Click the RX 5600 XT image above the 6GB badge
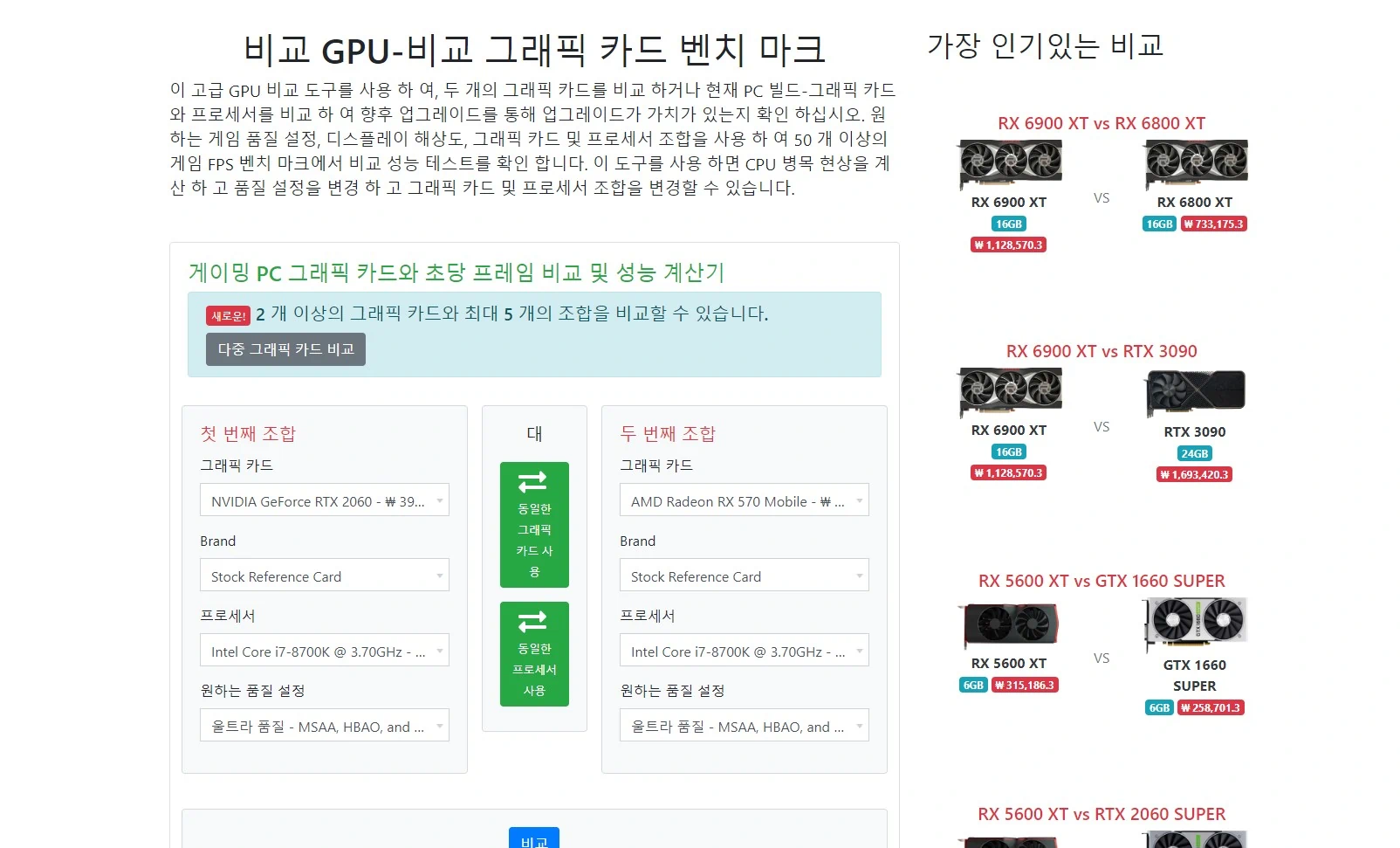Image resolution: width=1400 pixels, height=848 pixels. coord(1010,625)
